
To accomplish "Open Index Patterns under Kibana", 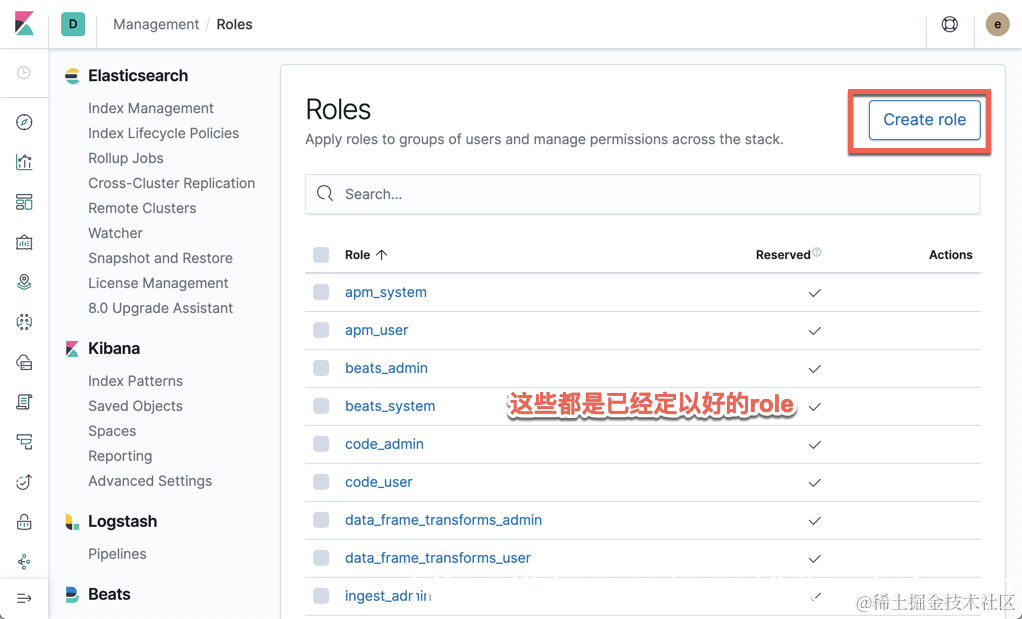I will (136, 381).
